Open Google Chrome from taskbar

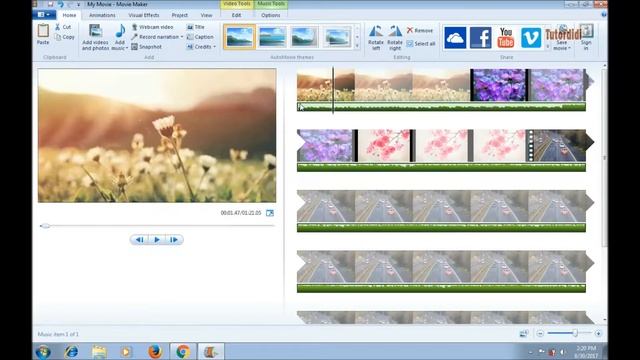tap(182, 351)
